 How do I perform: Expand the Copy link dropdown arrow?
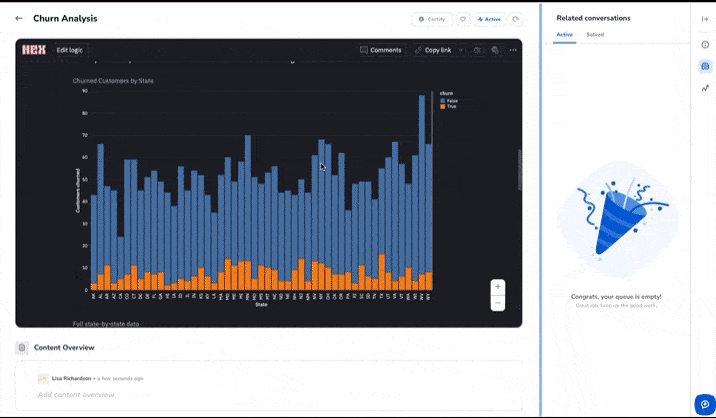(x=461, y=50)
